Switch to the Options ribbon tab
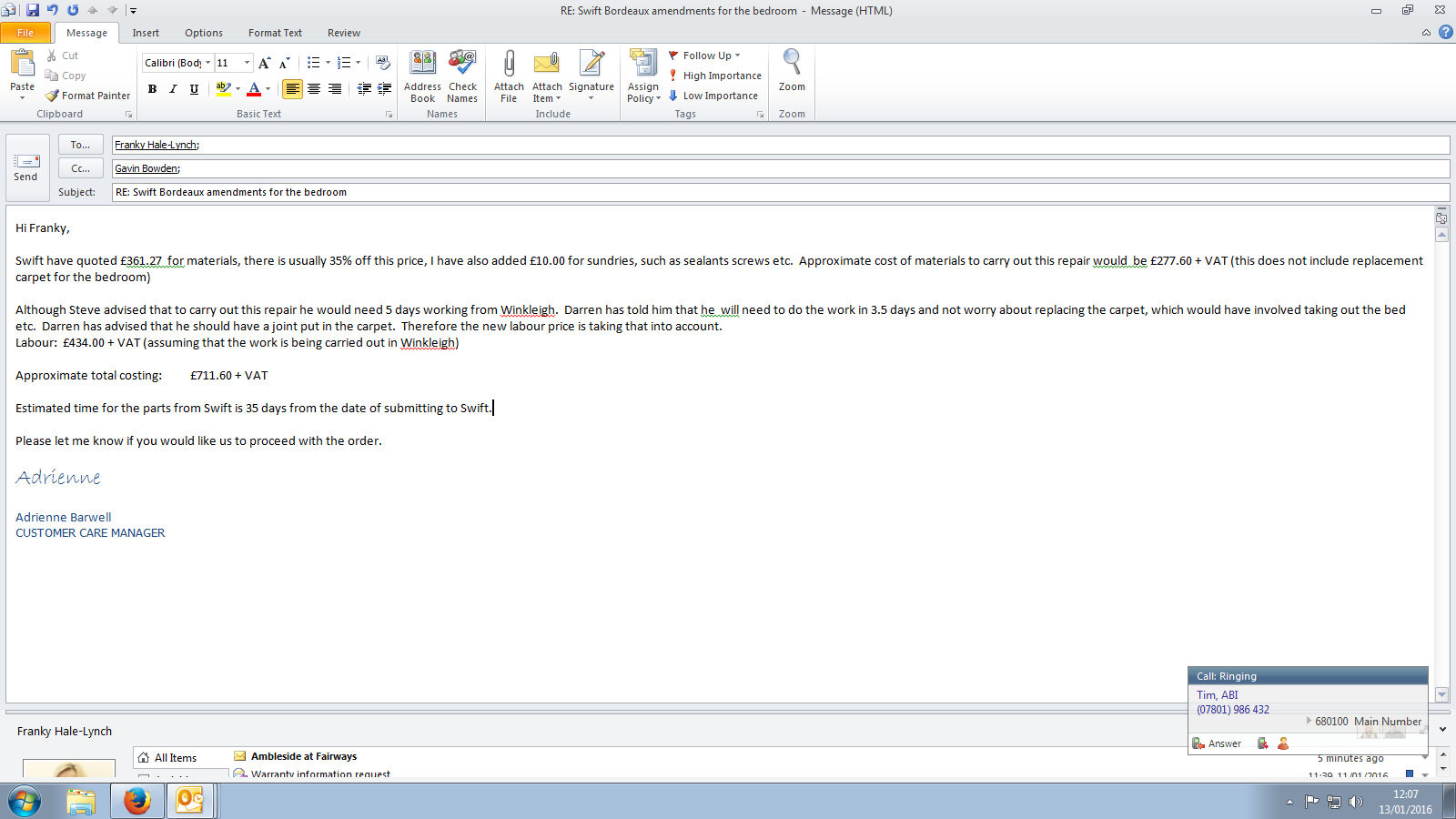The height and width of the screenshot is (819, 1456). pos(204,33)
